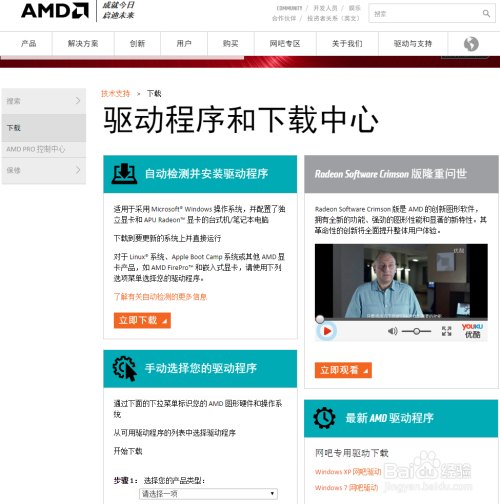Open the Windows XP 网吧驱动 link
Viewport: 500px width, 504px height.
click(x=348, y=472)
